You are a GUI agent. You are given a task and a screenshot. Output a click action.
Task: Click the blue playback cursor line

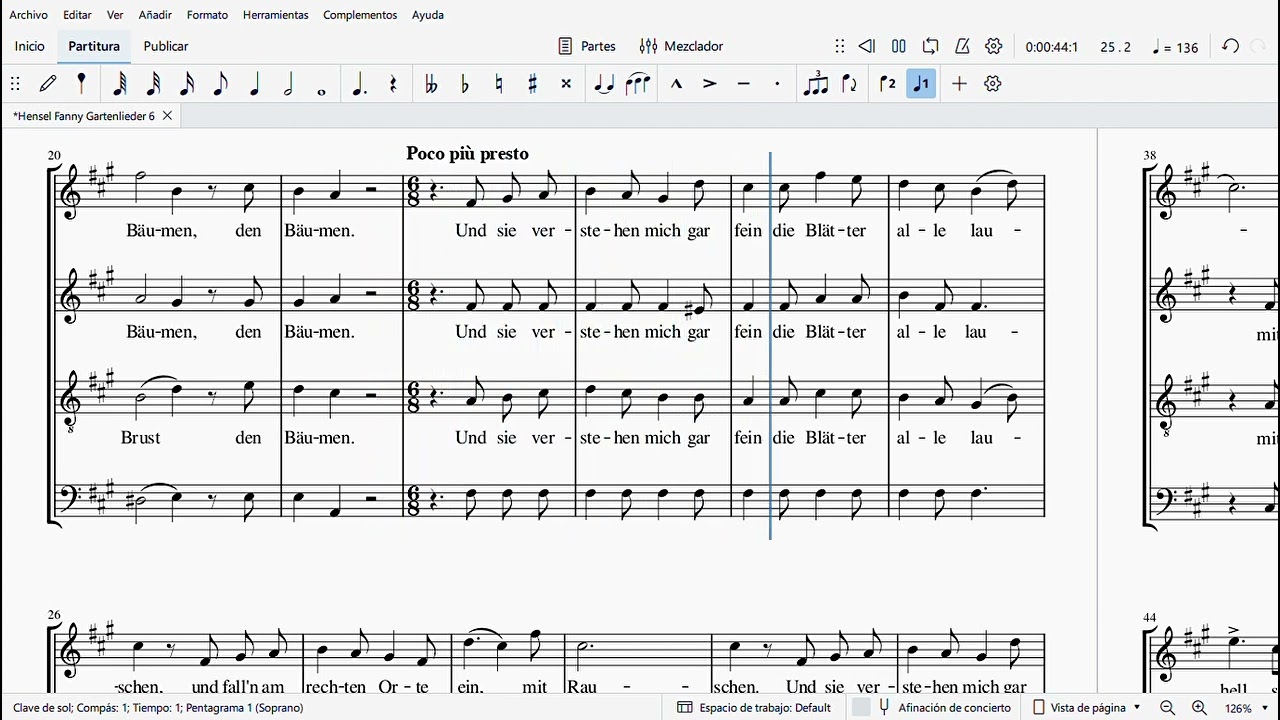(770, 345)
